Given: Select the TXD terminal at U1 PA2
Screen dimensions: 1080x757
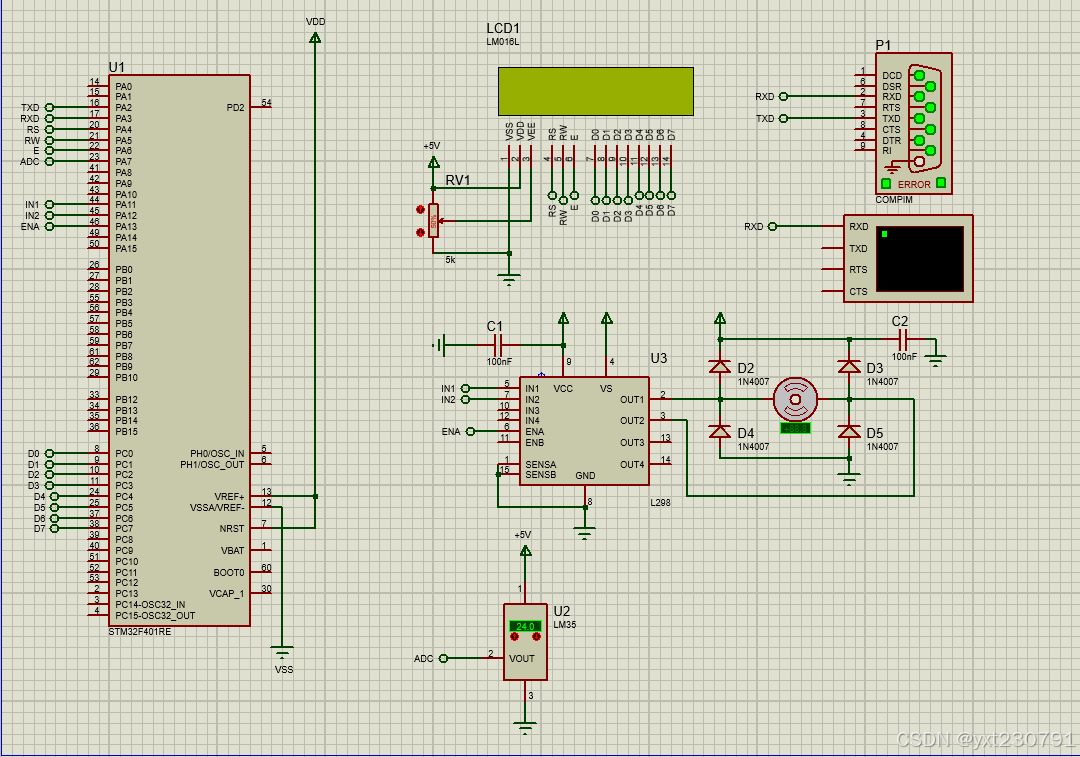Looking at the screenshot, I should pyautogui.click(x=50, y=107).
